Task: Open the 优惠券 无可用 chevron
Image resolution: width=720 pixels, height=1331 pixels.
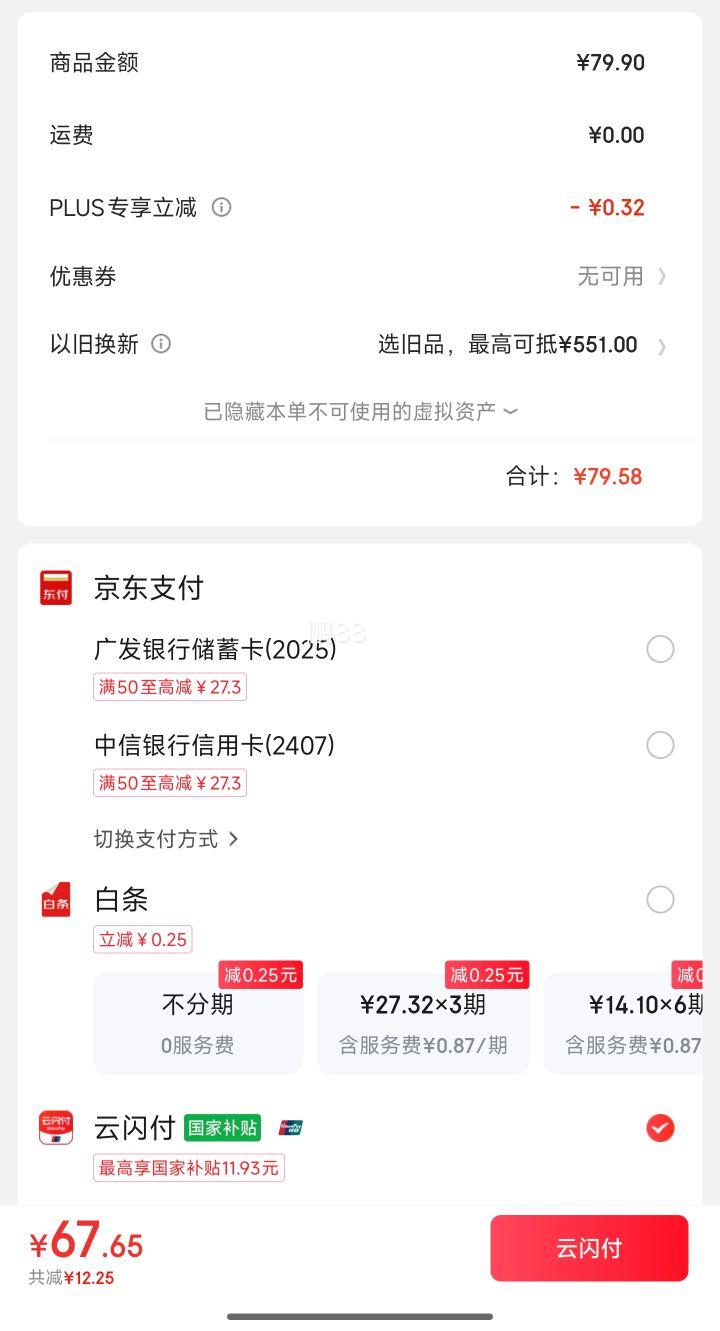Action: 662,276
